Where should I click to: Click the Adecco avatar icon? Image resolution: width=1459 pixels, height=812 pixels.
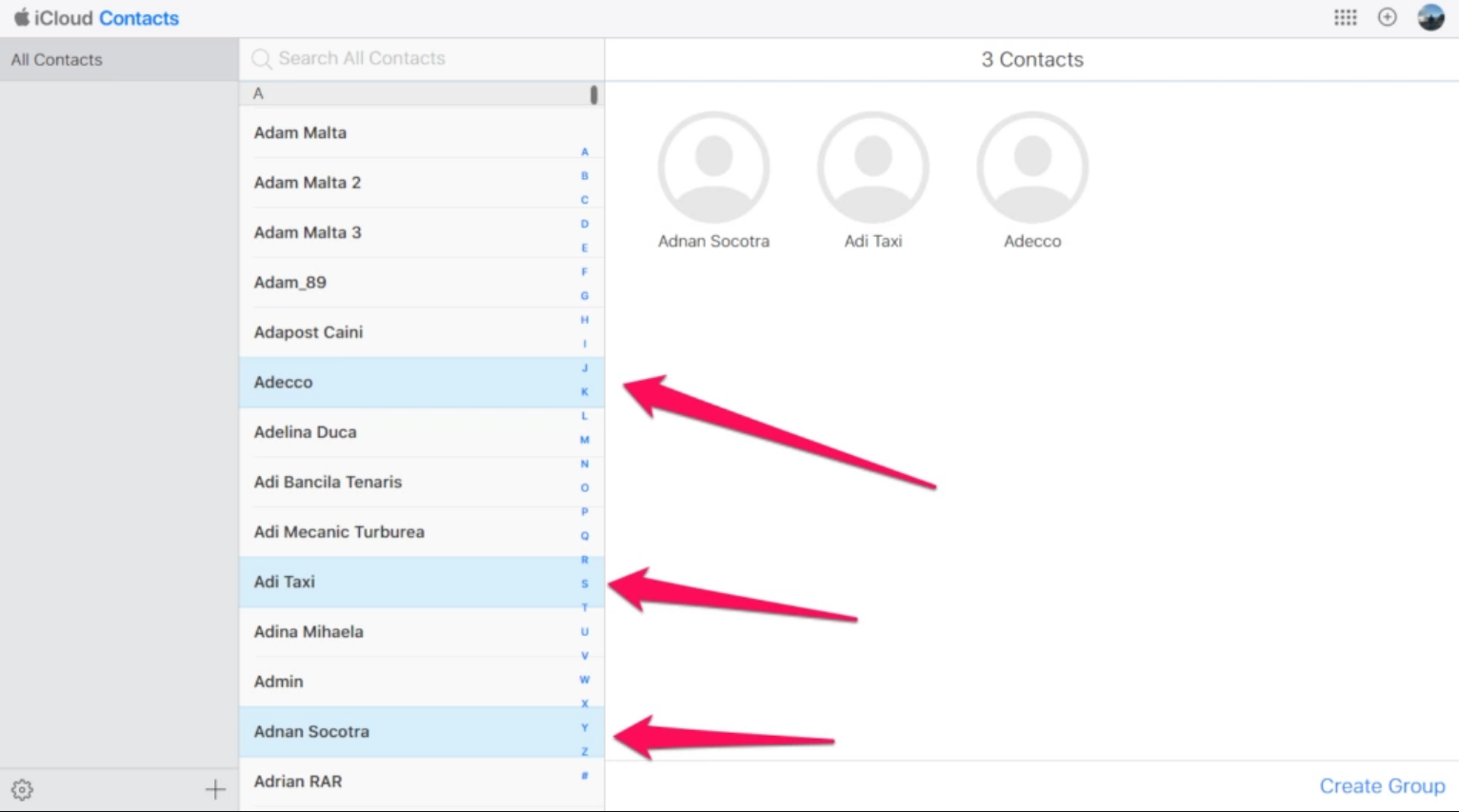pyautogui.click(x=1032, y=168)
